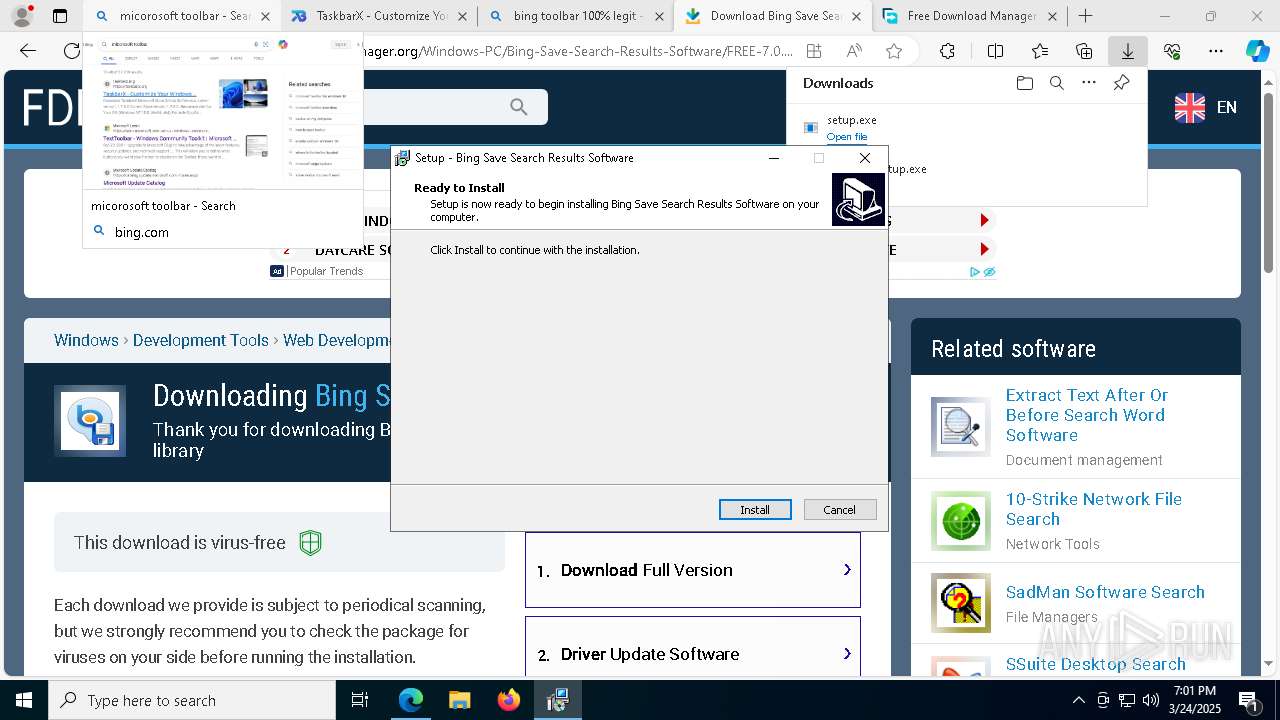1280x720 pixels.
Task: Open the Edge profile icon
Action: pyautogui.click(x=22, y=16)
